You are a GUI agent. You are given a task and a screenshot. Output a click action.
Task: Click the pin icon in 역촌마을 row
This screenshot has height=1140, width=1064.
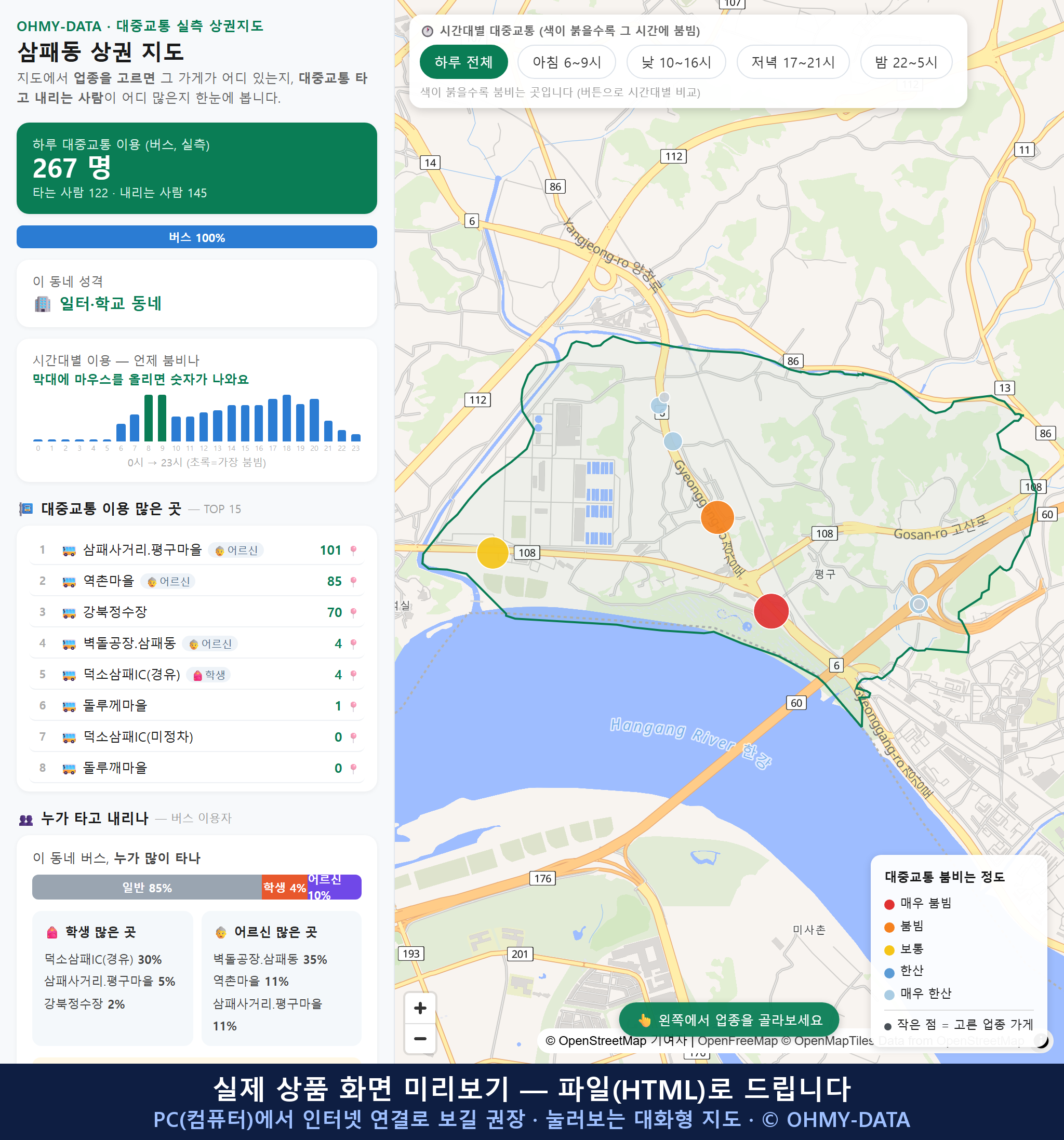[x=353, y=582]
